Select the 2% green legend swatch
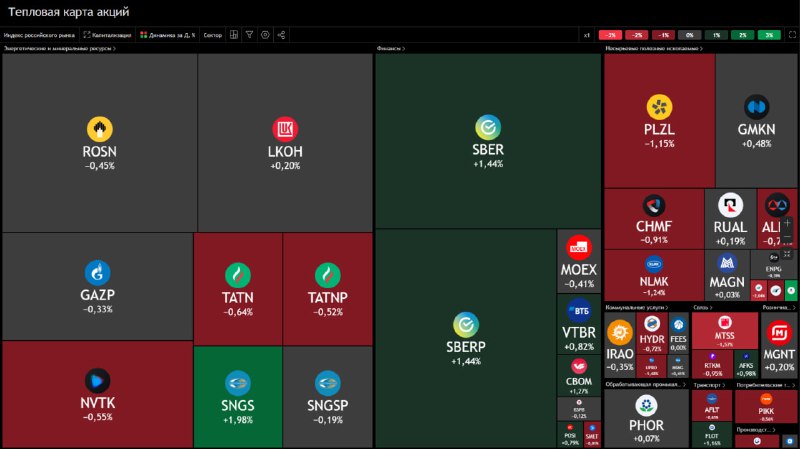This screenshot has width=800, height=449. (x=743, y=35)
